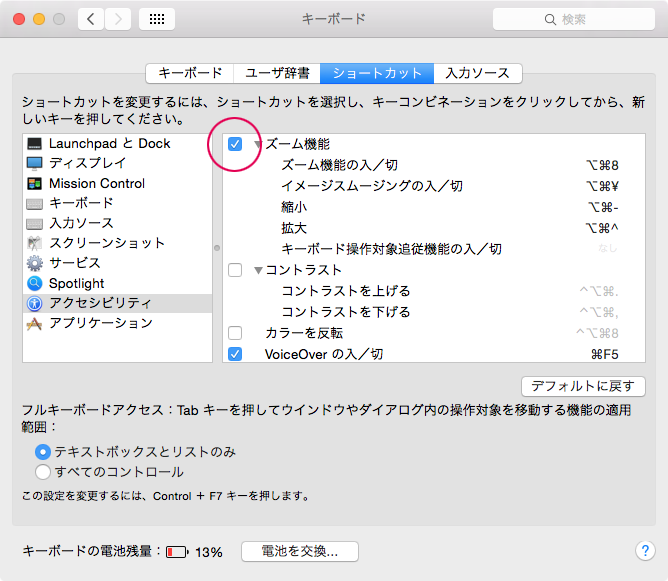Image resolution: width=668 pixels, height=581 pixels.
Task: Click 電池を交換... button
Action: [x=299, y=552]
